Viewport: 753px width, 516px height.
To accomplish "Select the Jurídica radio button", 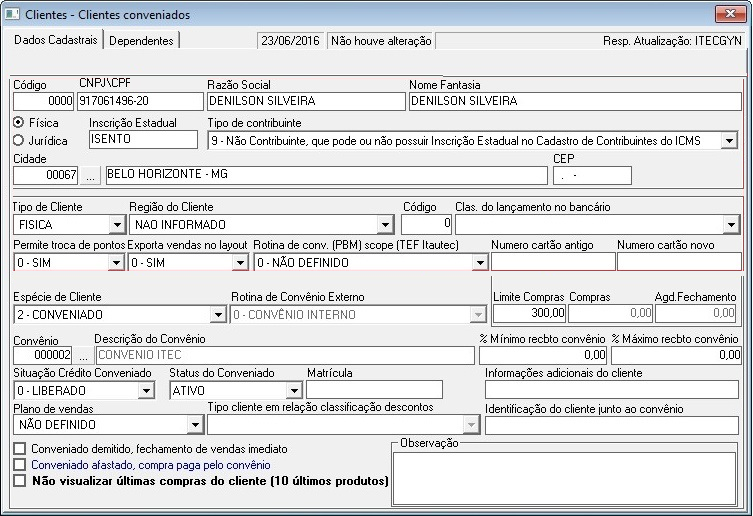I will [18, 141].
